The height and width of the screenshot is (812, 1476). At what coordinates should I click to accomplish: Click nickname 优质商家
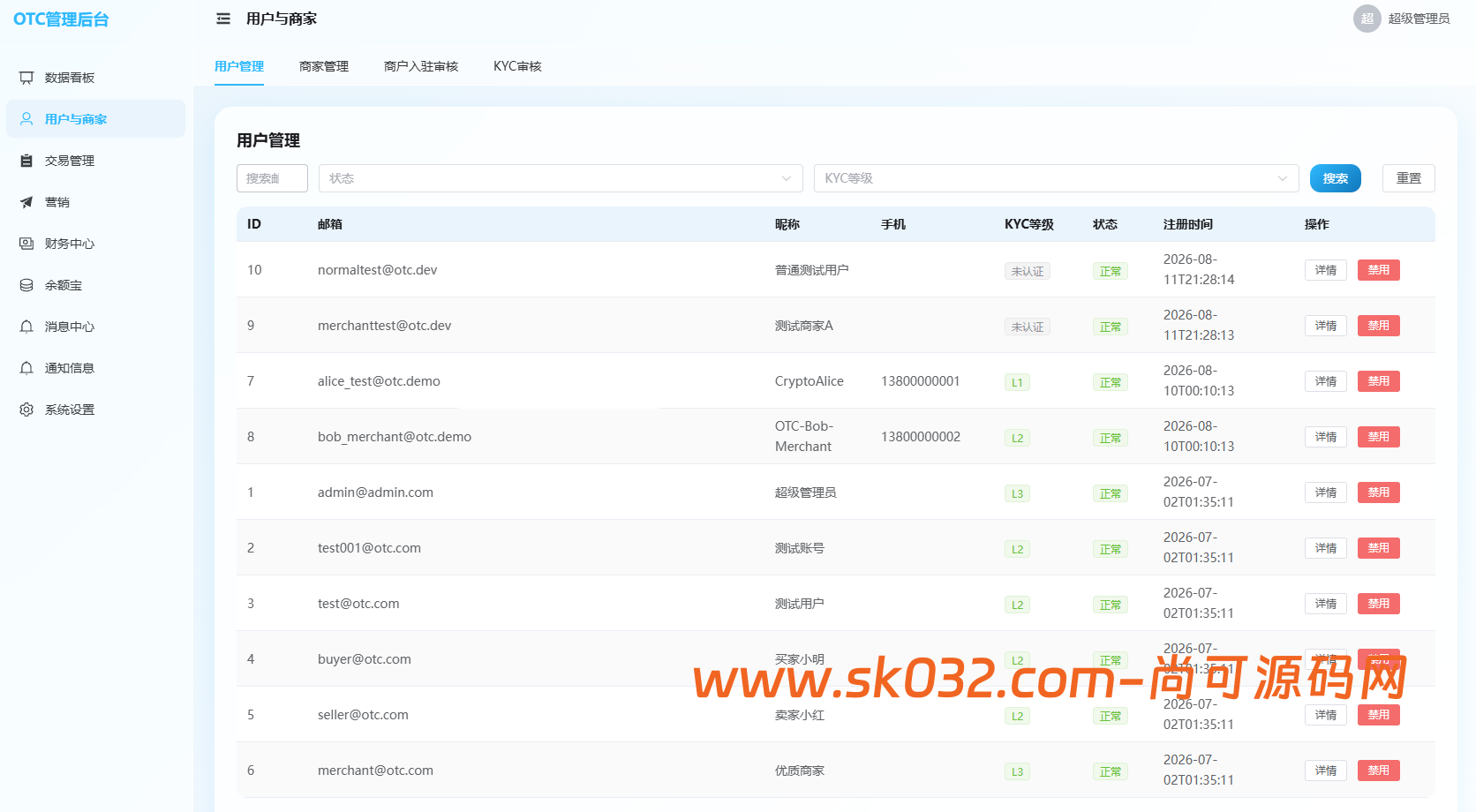[x=800, y=771]
